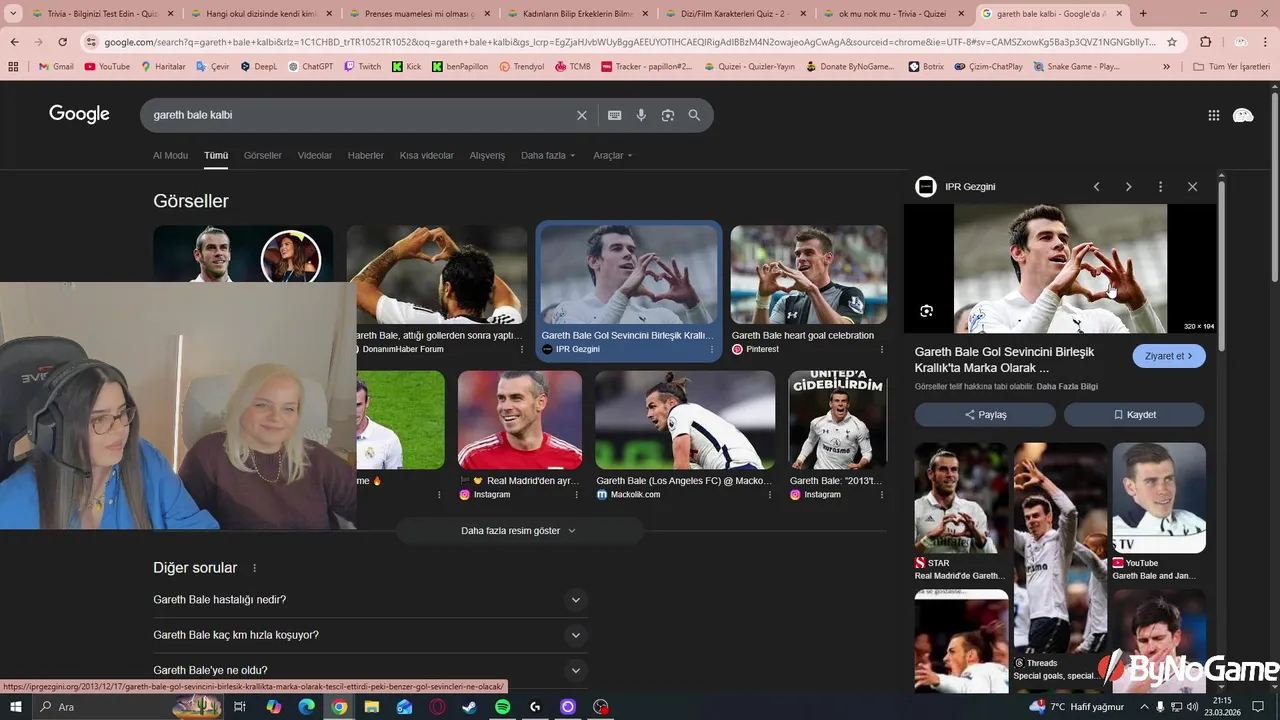
Task: Reload the page
Action: (62, 42)
